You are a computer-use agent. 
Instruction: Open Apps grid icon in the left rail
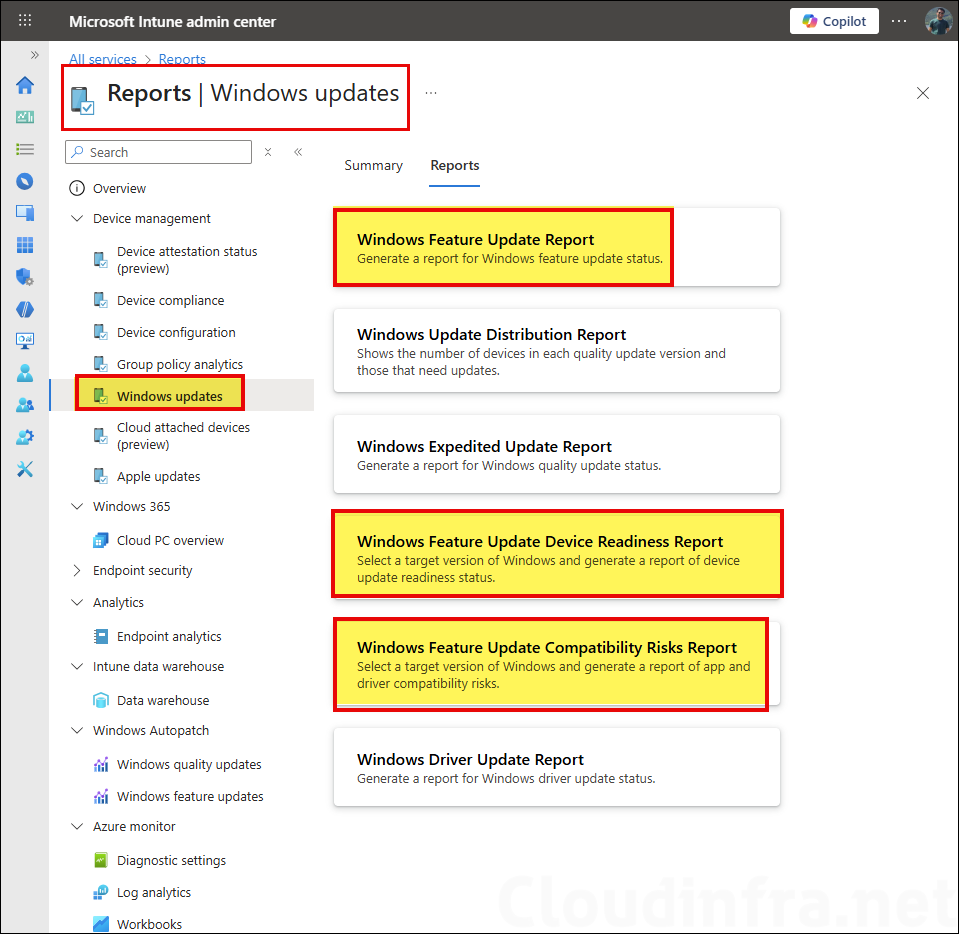click(x=25, y=245)
